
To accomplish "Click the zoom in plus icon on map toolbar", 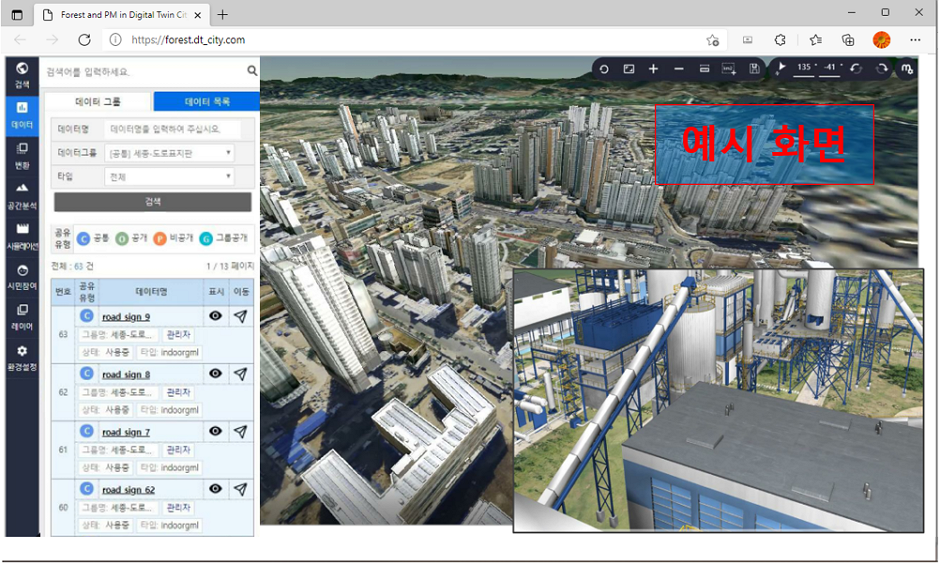I will point(653,68).
